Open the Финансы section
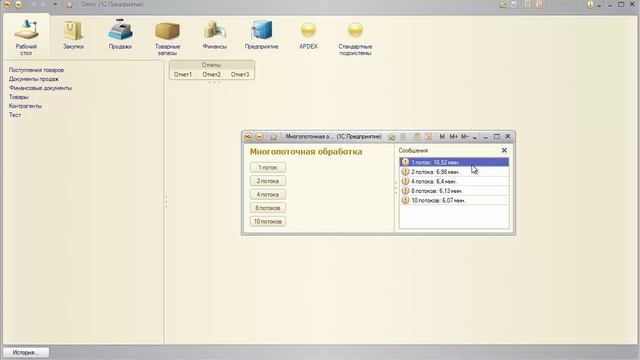Viewport: 640px width, 360px height. tap(214, 36)
